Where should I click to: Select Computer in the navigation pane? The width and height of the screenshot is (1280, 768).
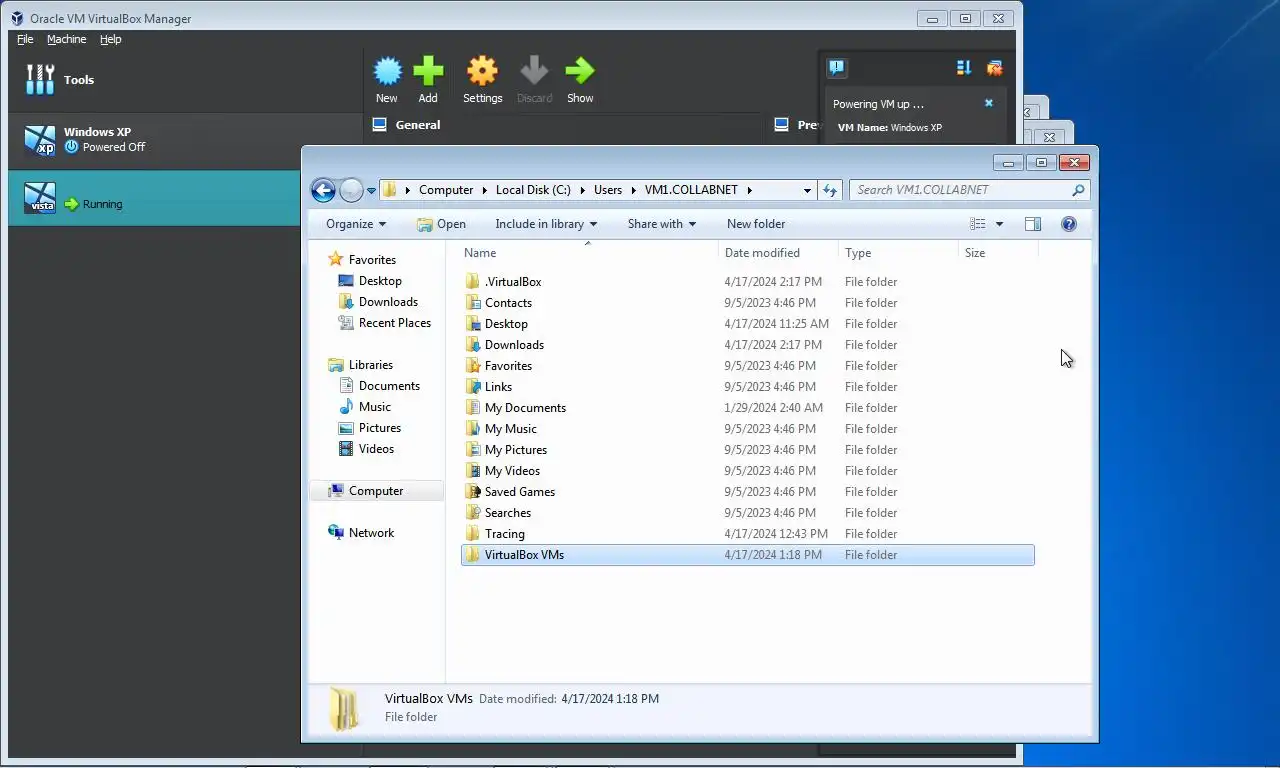click(x=376, y=491)
